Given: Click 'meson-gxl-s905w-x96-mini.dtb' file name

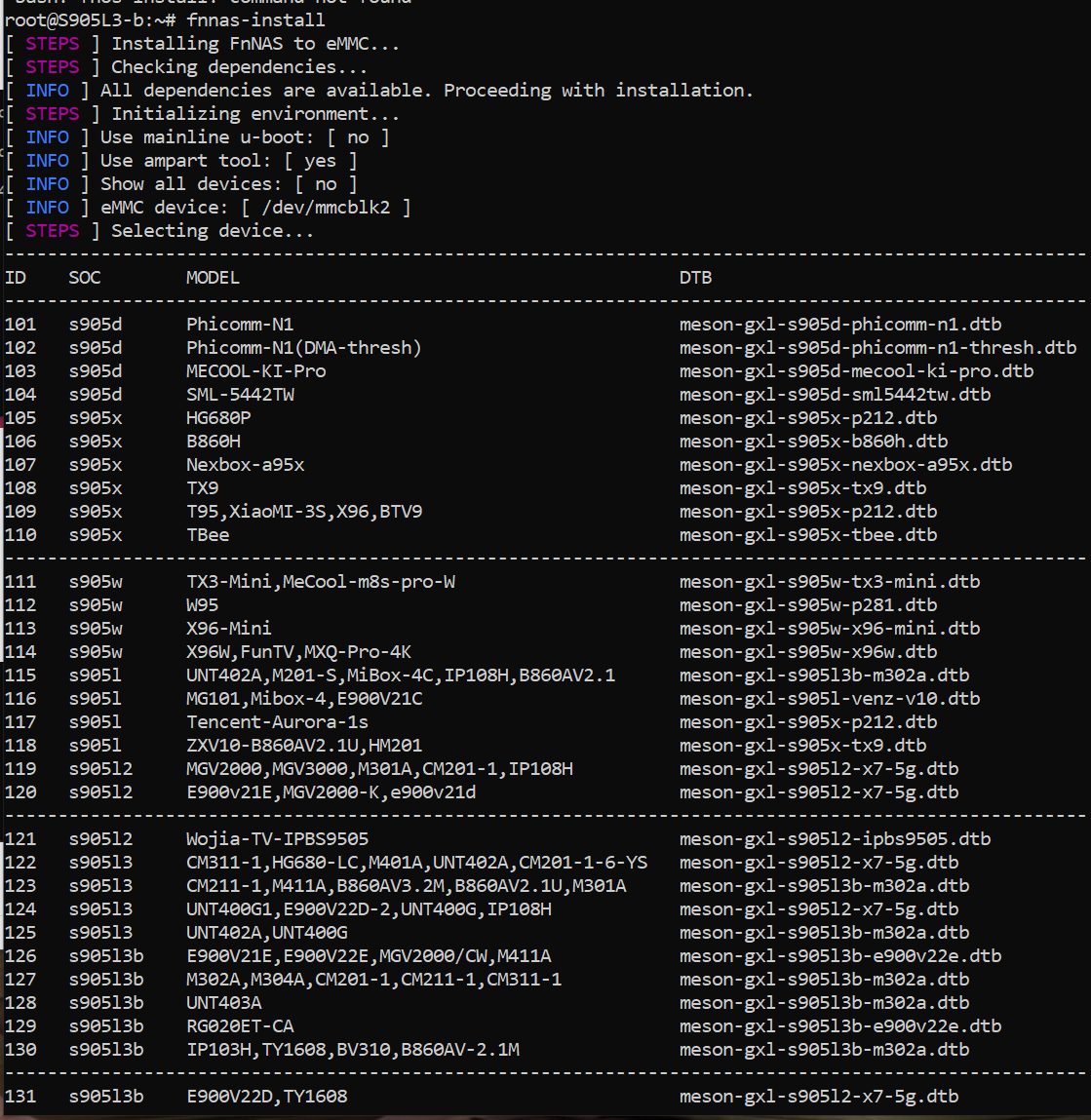Looking at the screenshot, I should (830, 629).
